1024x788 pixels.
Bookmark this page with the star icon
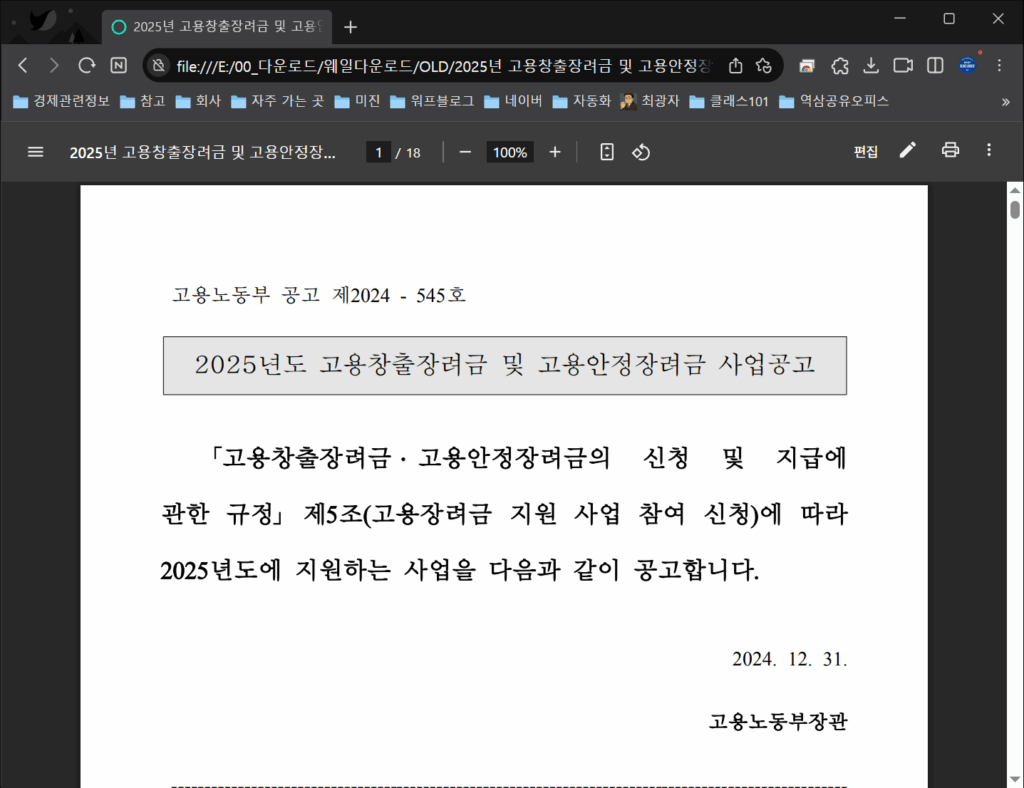click(x=763, y=65)
